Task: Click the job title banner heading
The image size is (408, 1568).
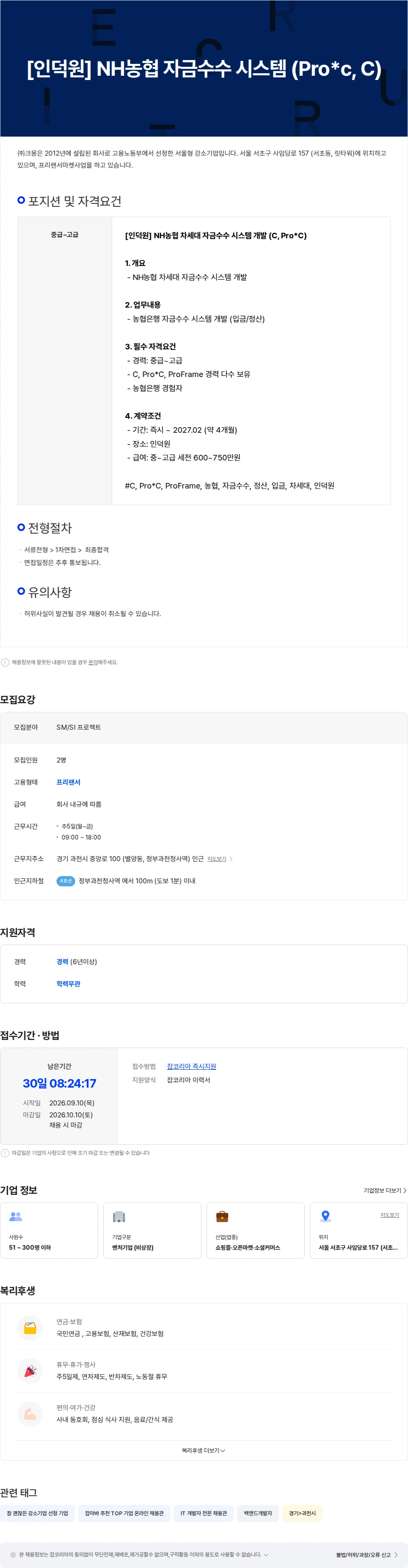Action: (204, 69)
